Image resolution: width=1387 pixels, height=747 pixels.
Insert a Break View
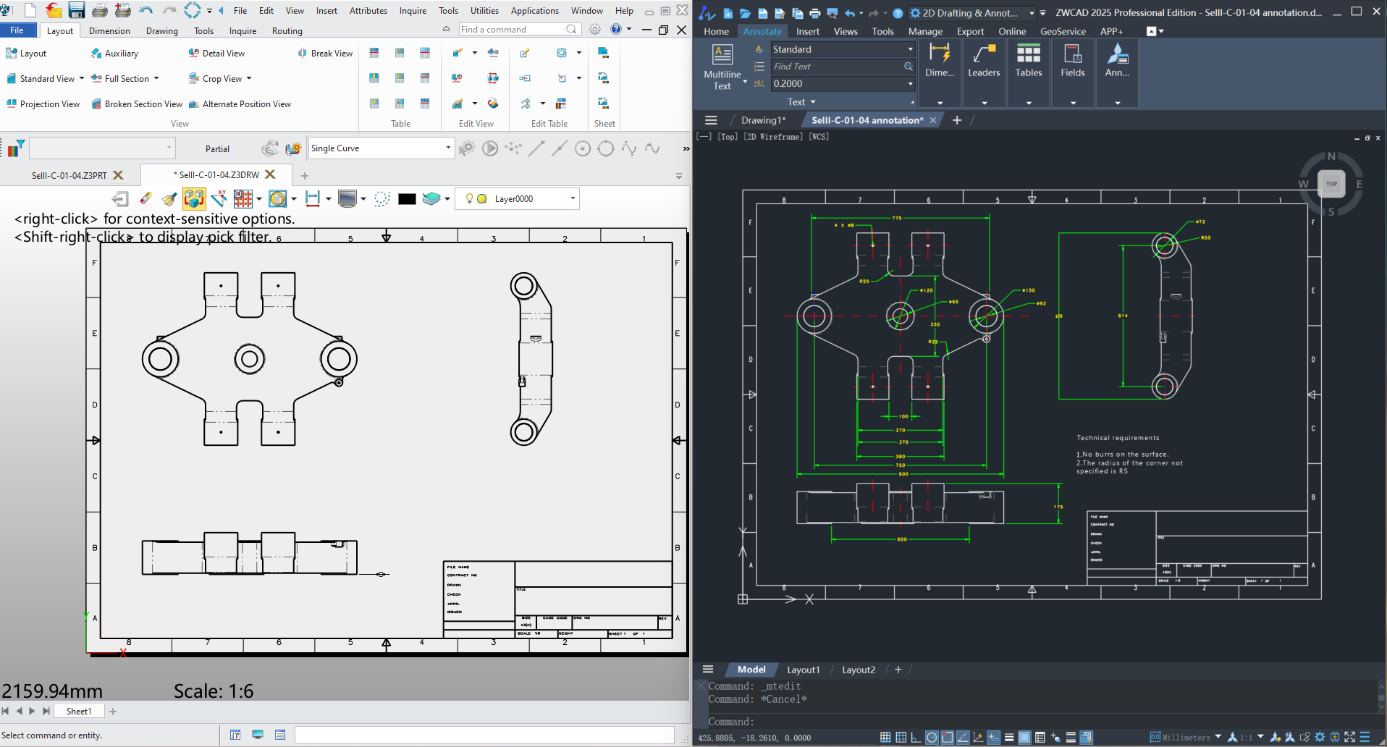pos(325,53)
